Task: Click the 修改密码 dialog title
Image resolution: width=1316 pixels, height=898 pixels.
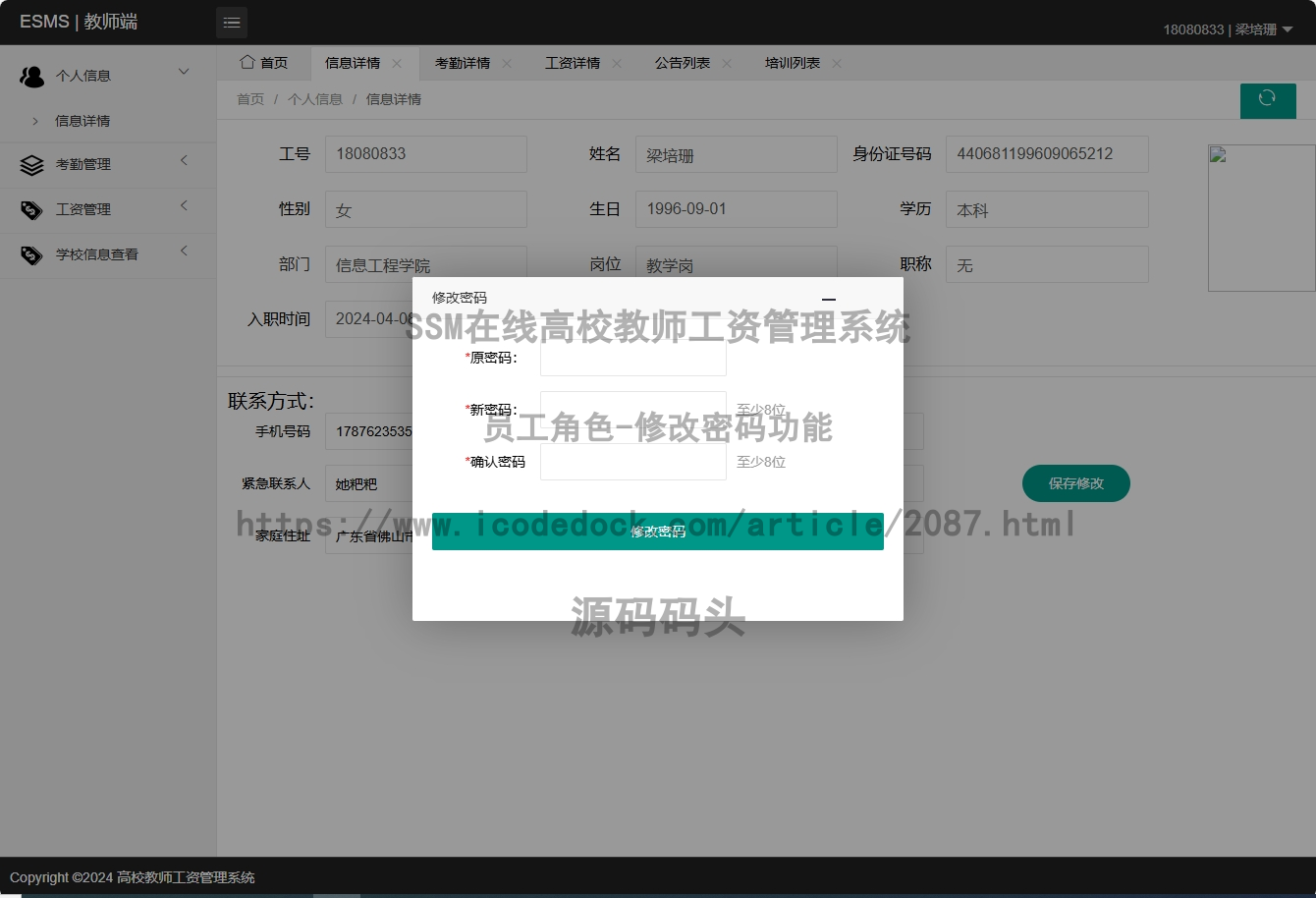Action: [x=460, y=298]
